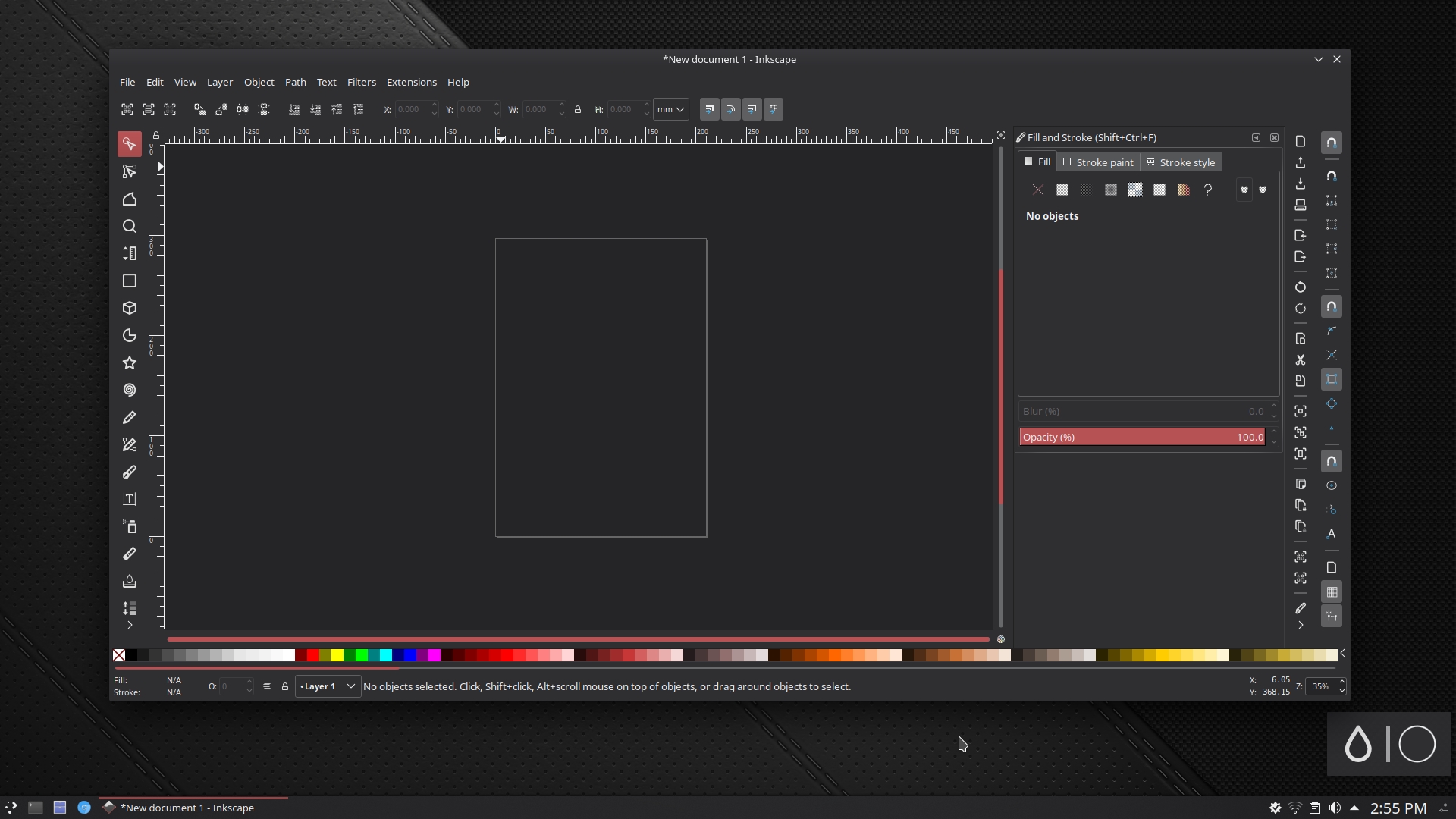Screen dimensions: 1456x819
Task: Click Rotate 90 degrees counter-clockwise icon
Action: [x=200, y=109]
